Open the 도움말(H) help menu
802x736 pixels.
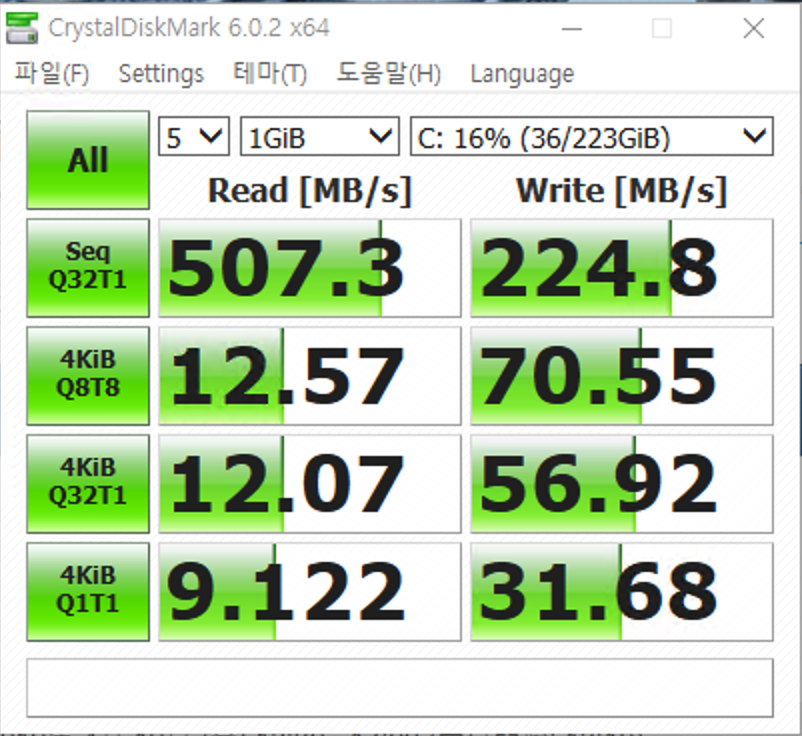tap(389, 74)
